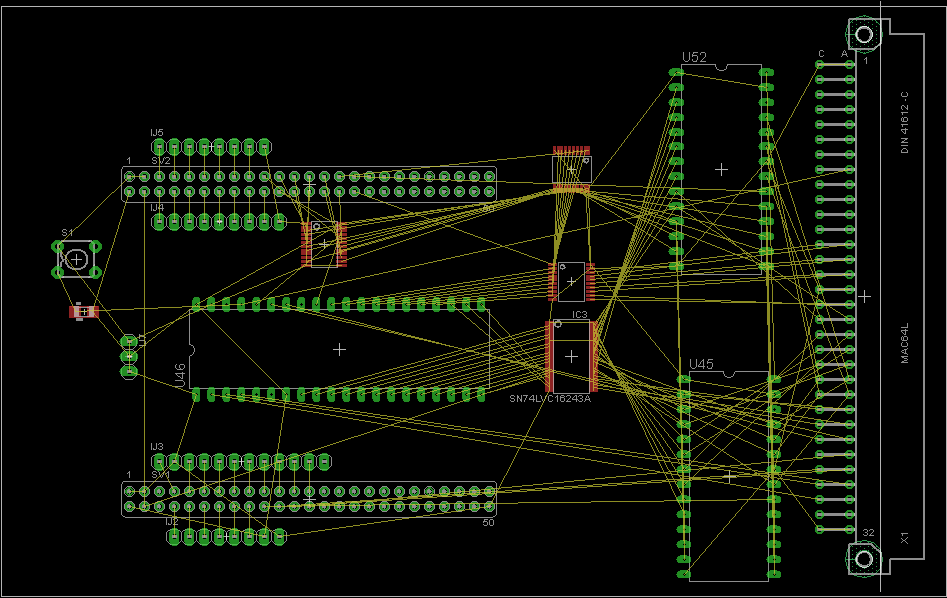The height and width of the screenshot is (598, 947).
Task: Click the pin 1 marker beside SV1
Action: [129, 475]
